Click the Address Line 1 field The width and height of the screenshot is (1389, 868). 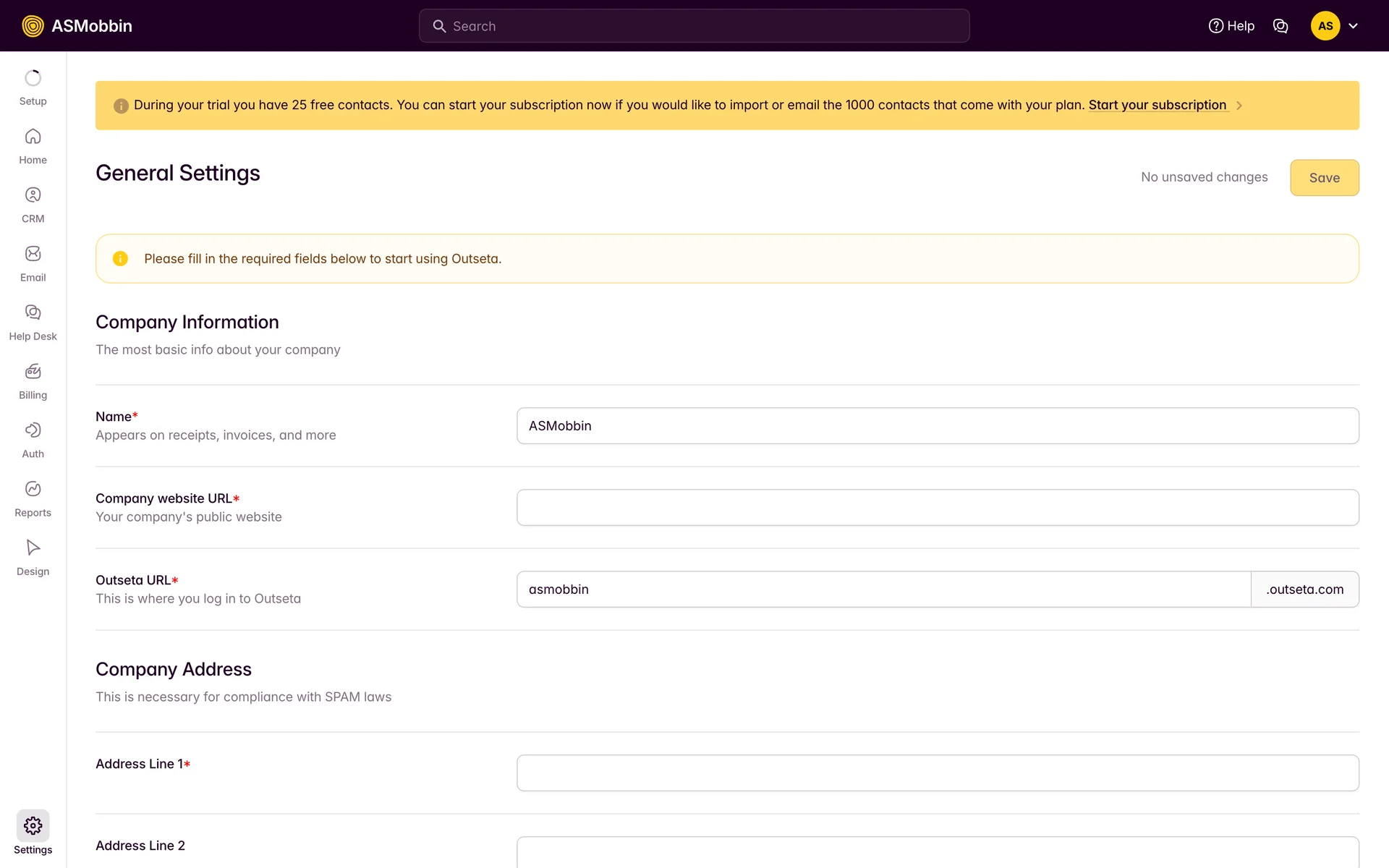coord(938,773)
